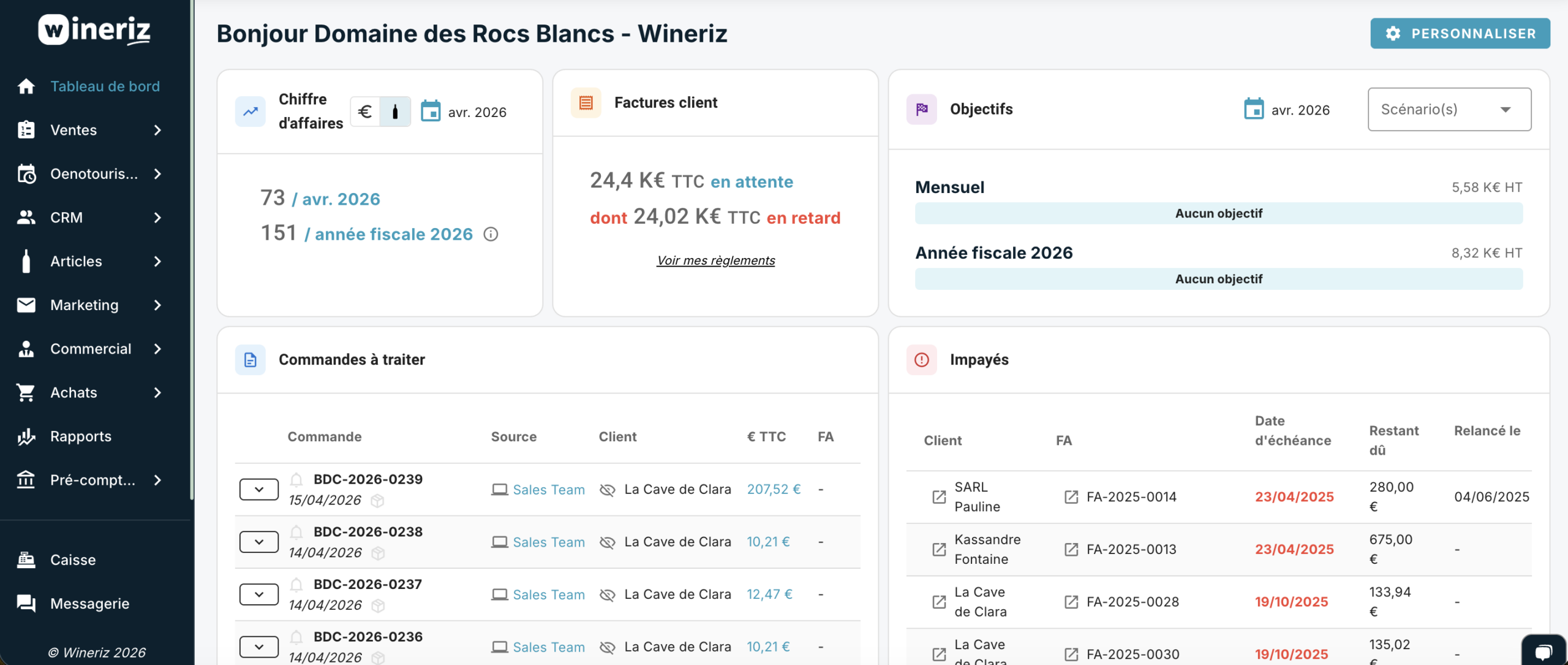Open the CRM menu item

point(66,218)
